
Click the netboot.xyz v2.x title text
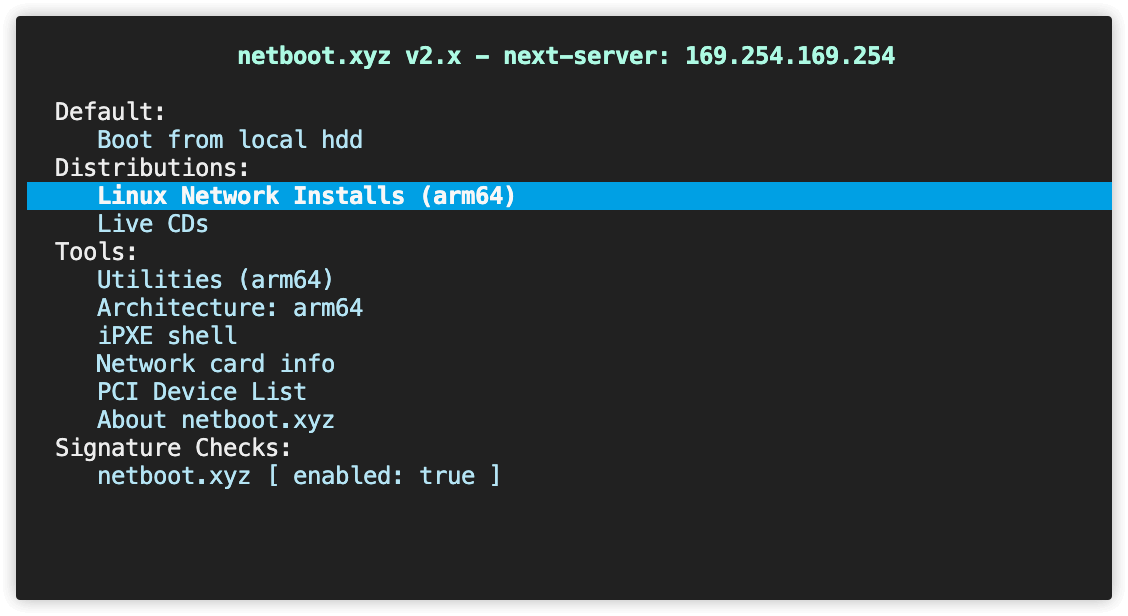click(x=349, y=55)
